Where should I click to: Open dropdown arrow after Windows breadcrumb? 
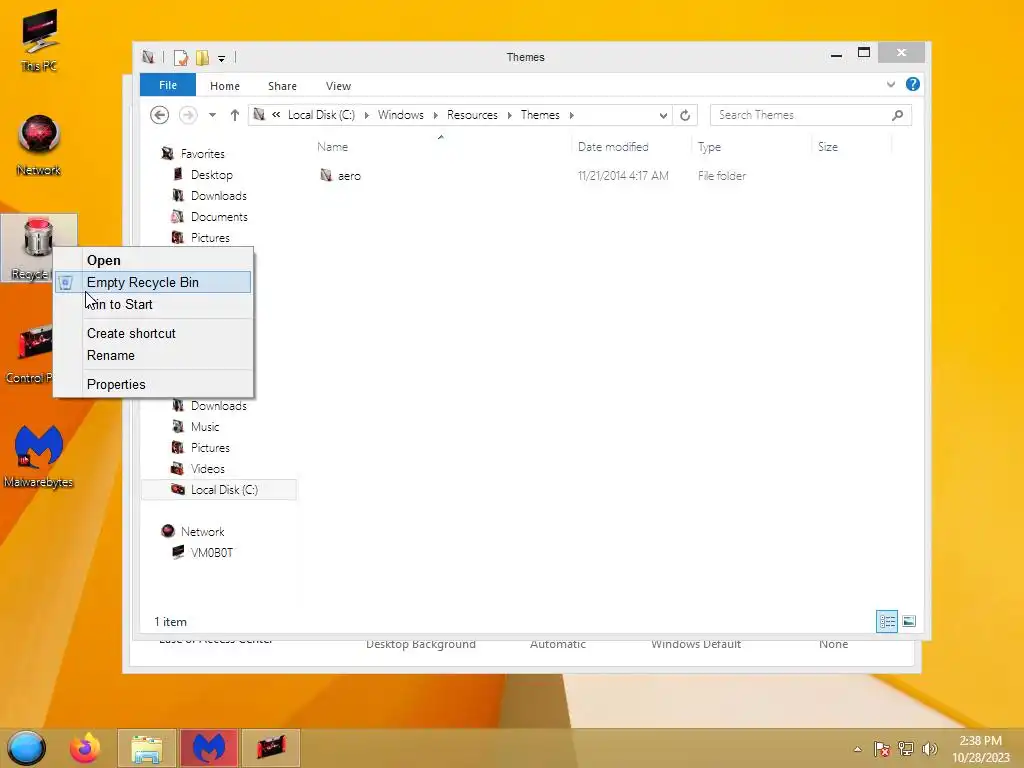(436, 116)
